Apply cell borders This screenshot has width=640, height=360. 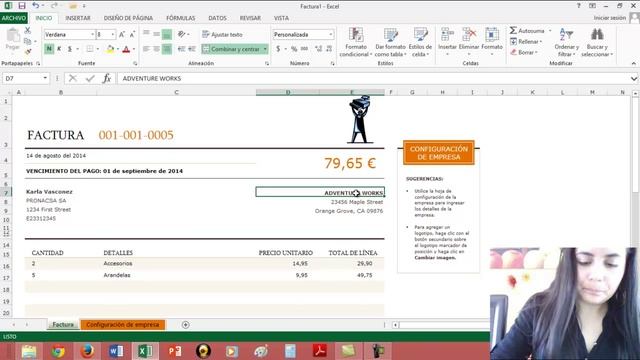pyautogui.click(x=90, y=49)
